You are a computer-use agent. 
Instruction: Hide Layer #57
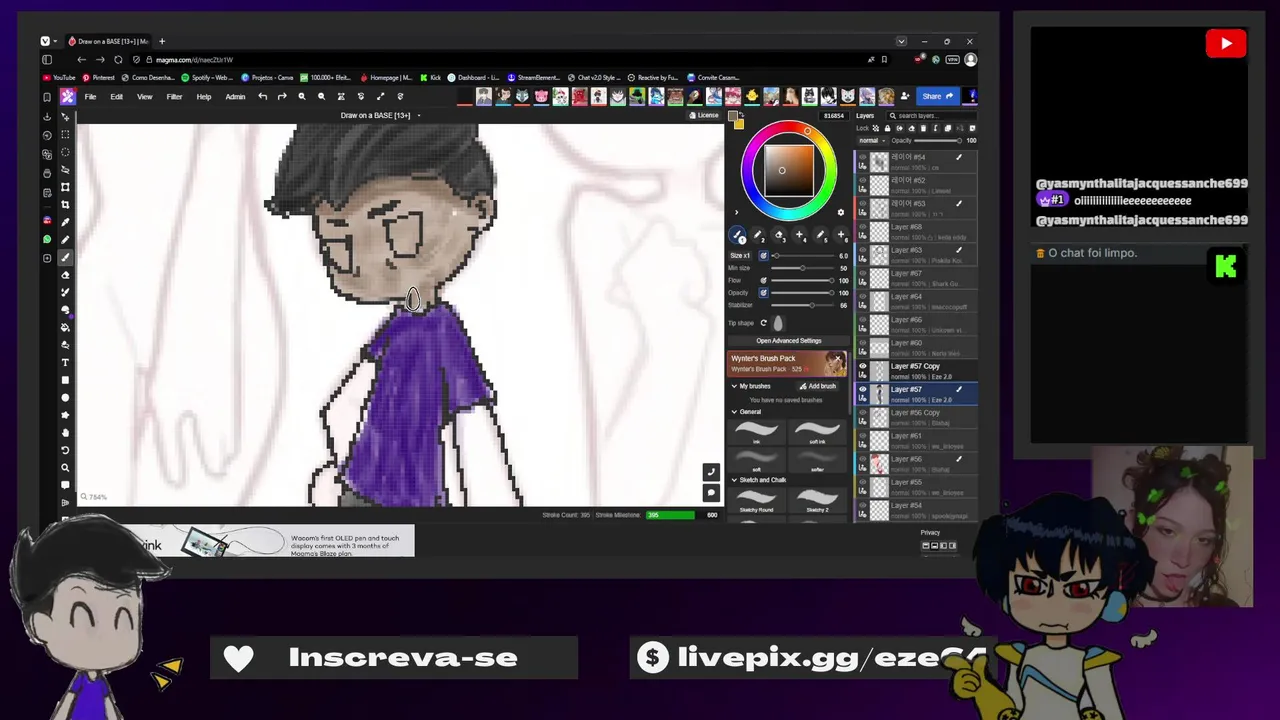click(x=863, y=390)
